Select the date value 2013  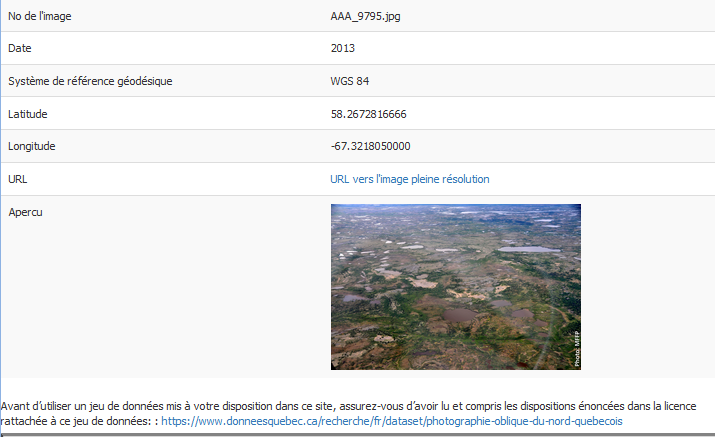342,48
